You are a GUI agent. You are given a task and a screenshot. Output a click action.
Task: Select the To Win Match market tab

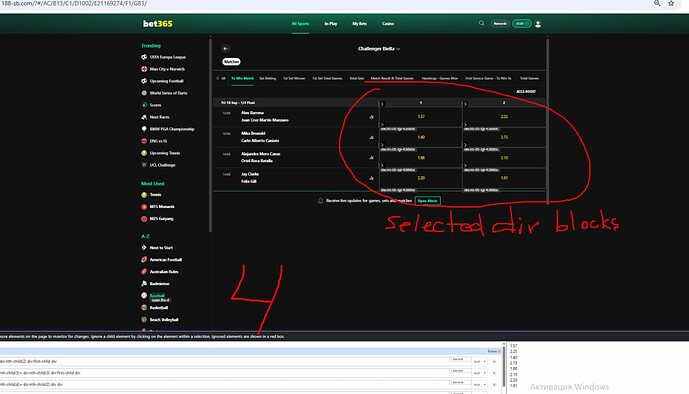coord(243,78)
